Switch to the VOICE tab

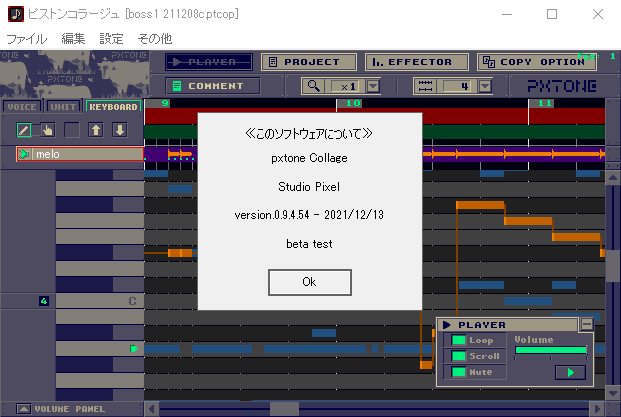22,107
